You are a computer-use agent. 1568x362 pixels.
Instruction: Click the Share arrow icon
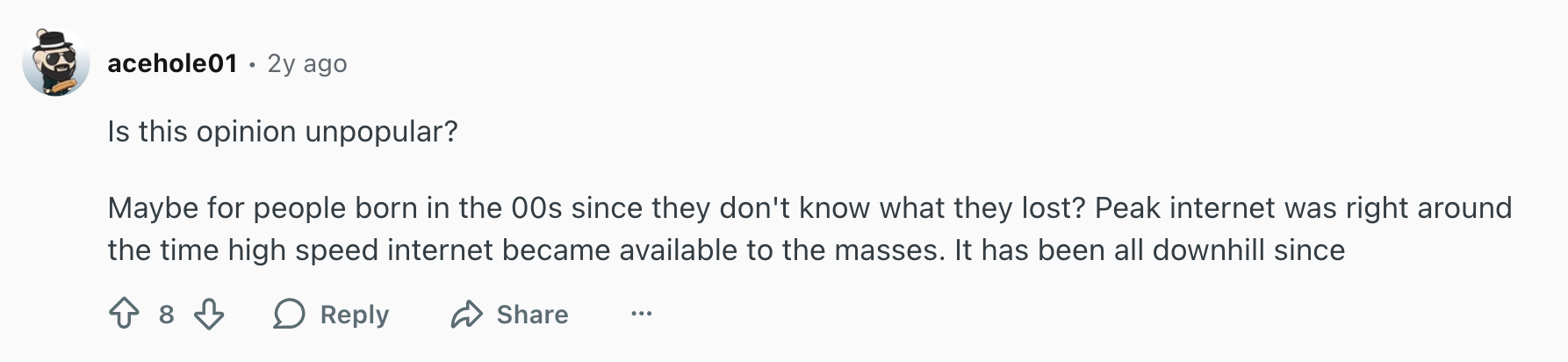point(467,314)
